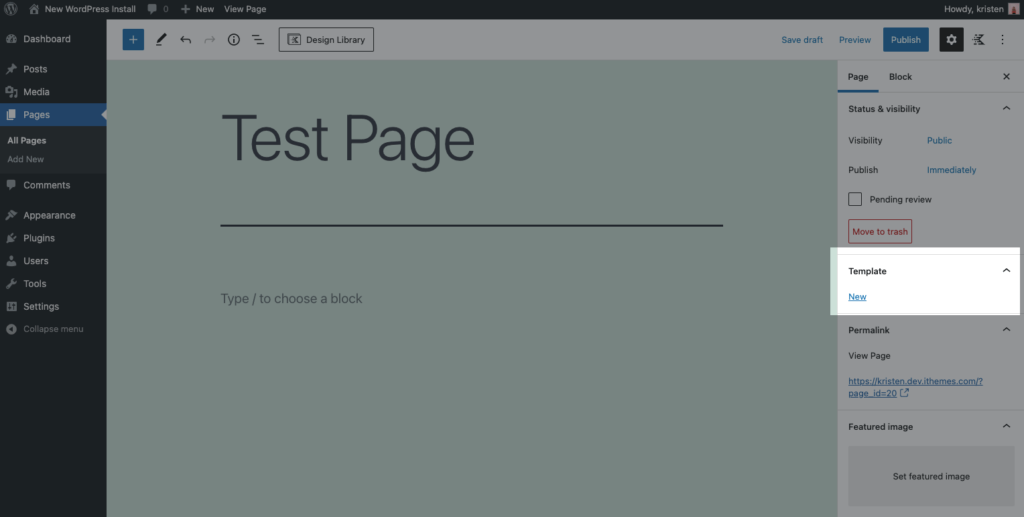Click the WordPress logo in admin bar
The image size is (1024, 517).
(11, 9)
